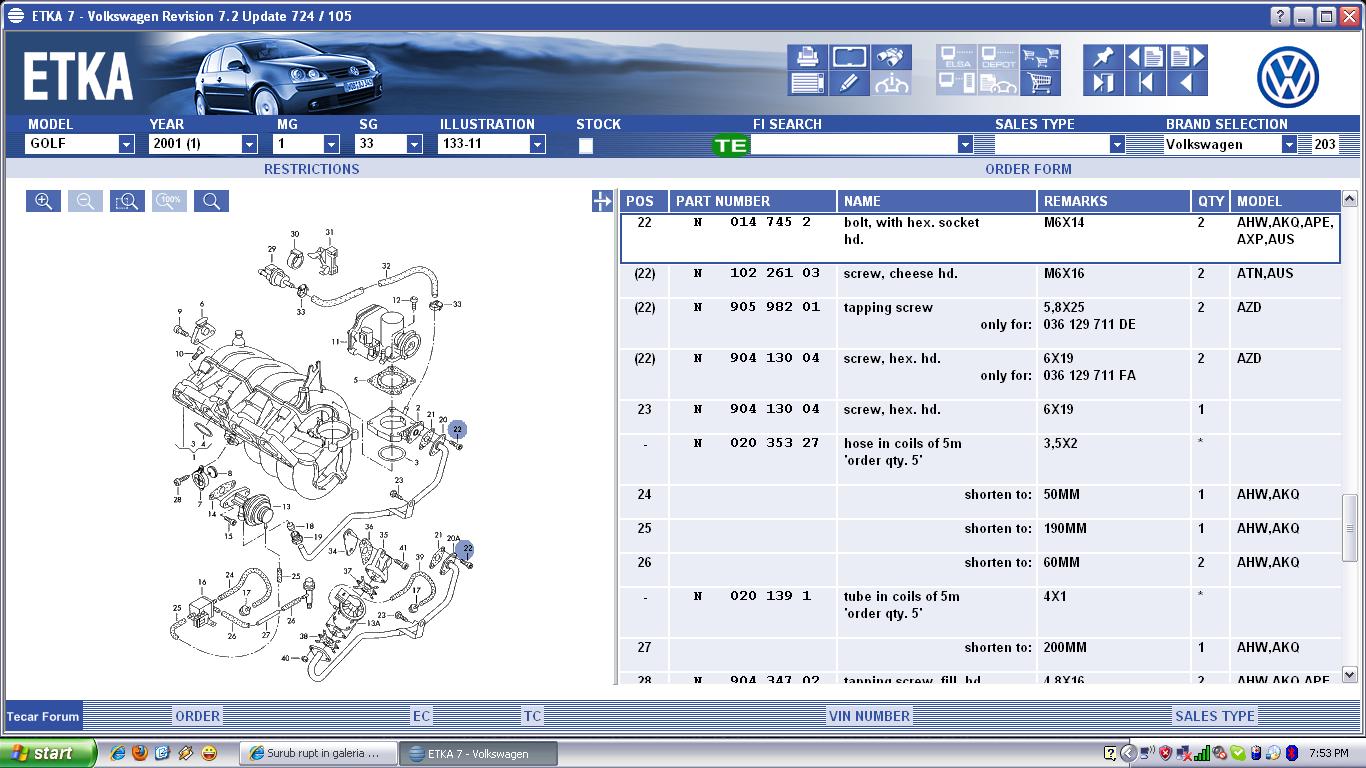Switch to the RESTRICTIONS tab
This screenshot has height=768, width=1366.
pos(311,169)
